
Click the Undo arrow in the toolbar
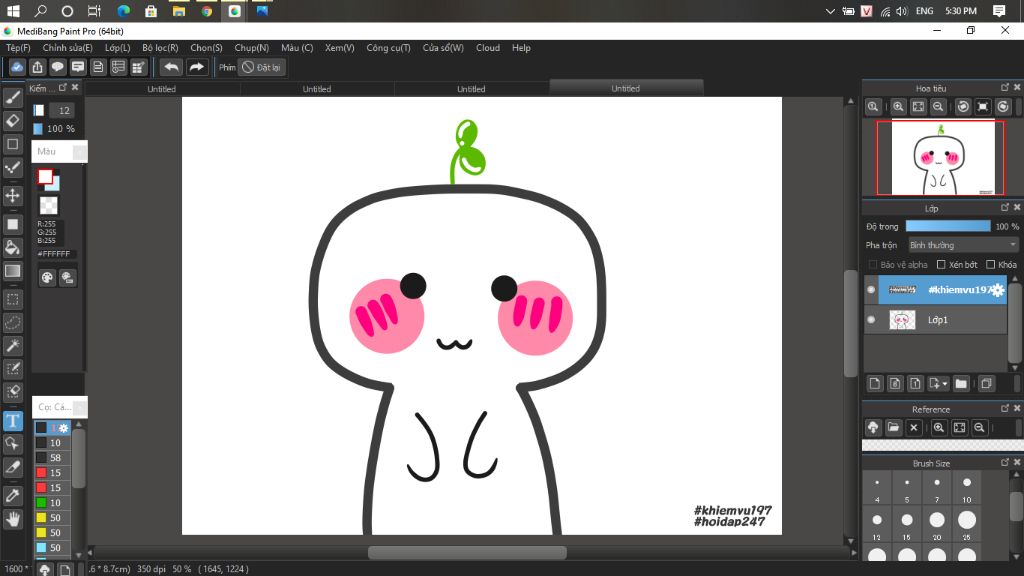tap(171, 67)
